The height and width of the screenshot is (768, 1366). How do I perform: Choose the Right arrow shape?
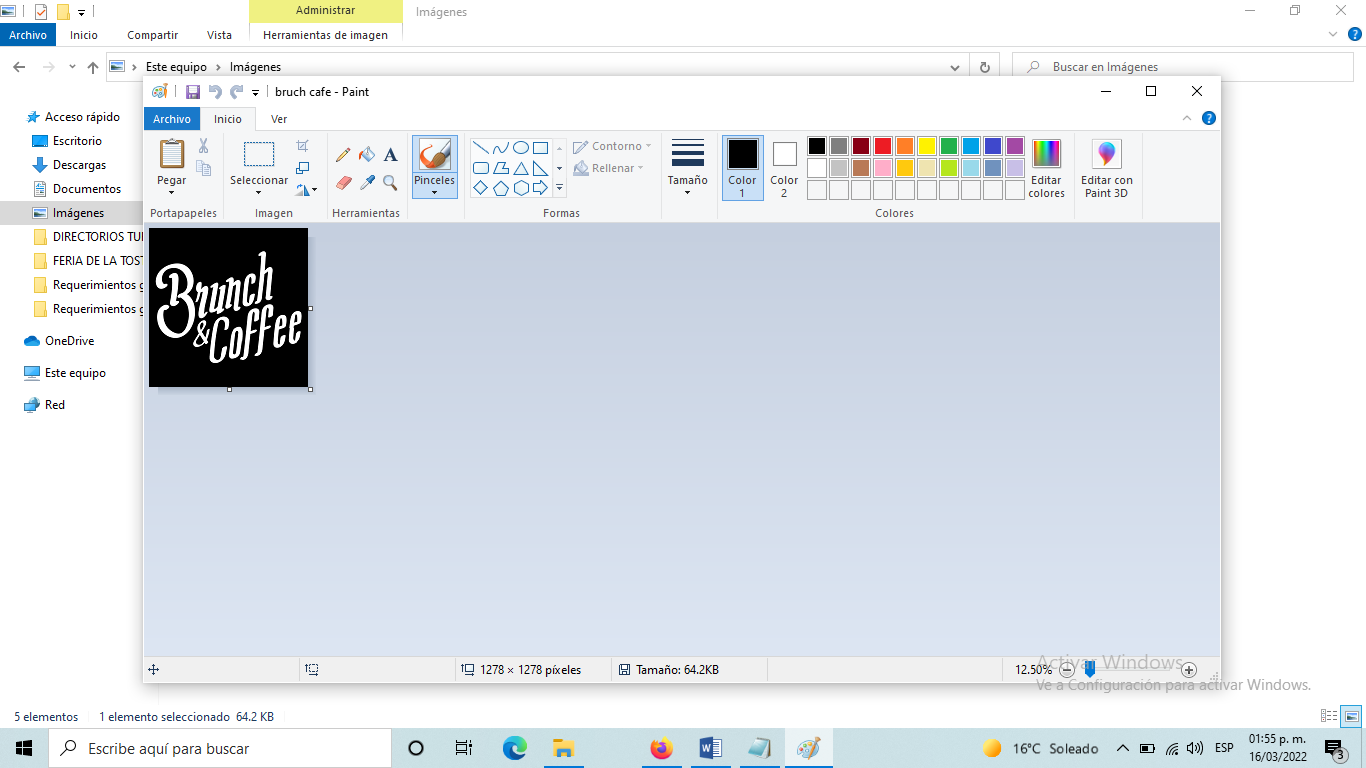pyautogui.click(x=540, y=188)
